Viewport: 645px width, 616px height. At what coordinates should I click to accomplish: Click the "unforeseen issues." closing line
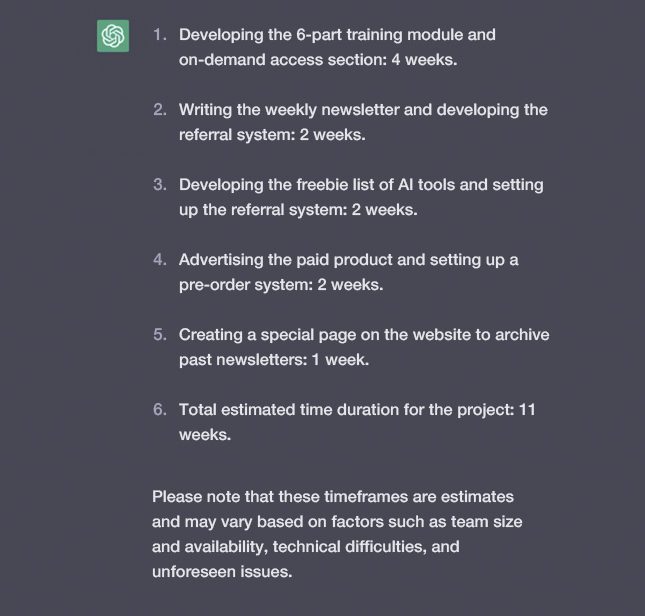pos(222,572)
